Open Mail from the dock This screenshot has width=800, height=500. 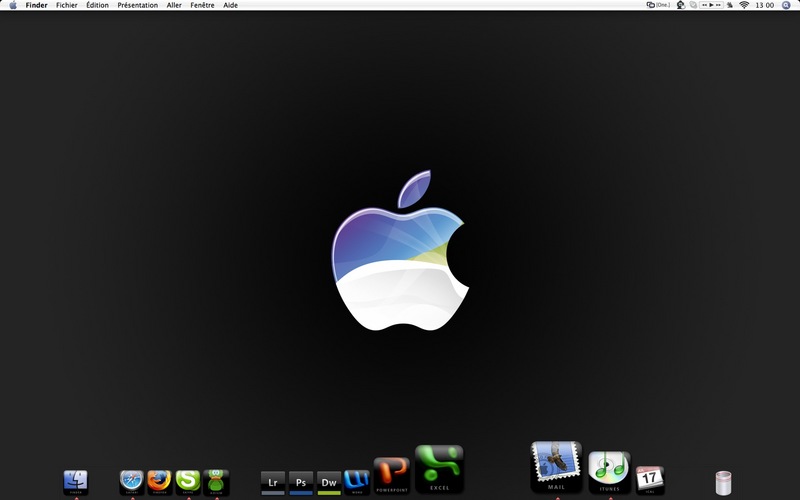point(556,467)
